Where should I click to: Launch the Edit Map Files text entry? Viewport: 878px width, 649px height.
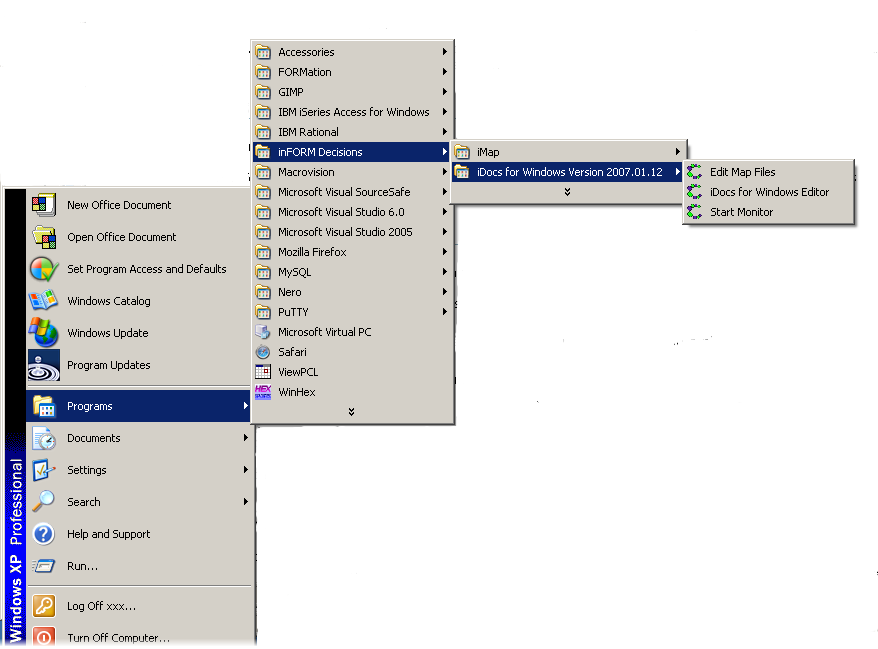tap(742, 172)
